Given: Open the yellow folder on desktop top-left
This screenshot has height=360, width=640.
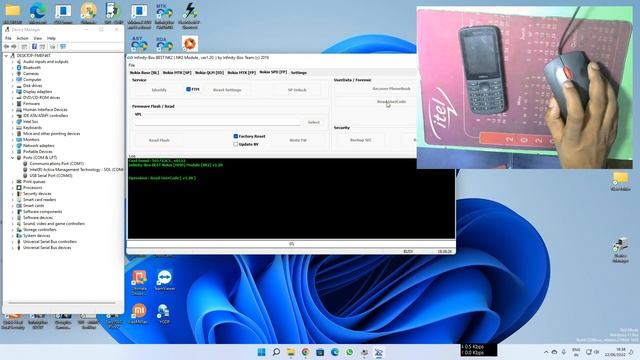Looking at the screenshot, I should tap(12, 11).
